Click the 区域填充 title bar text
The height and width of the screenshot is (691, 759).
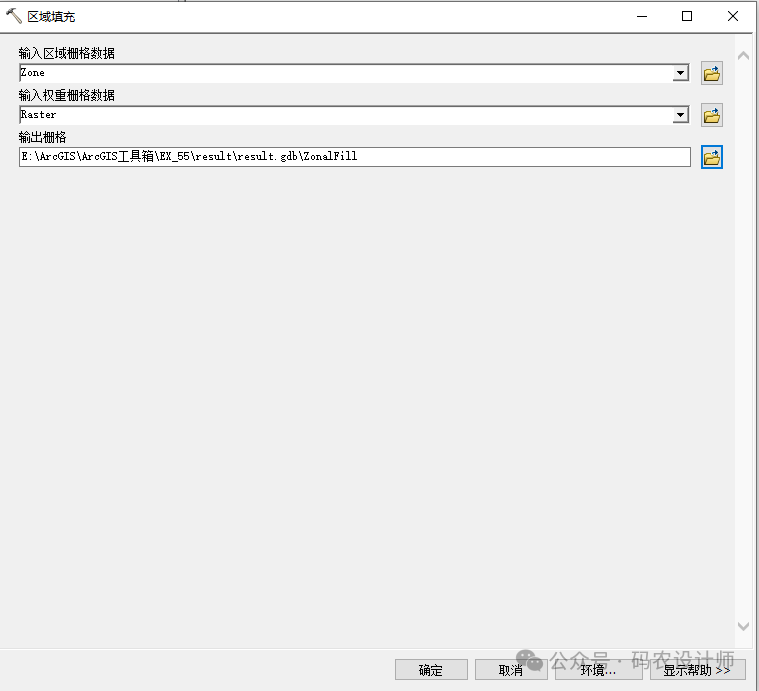coord(51,16)
